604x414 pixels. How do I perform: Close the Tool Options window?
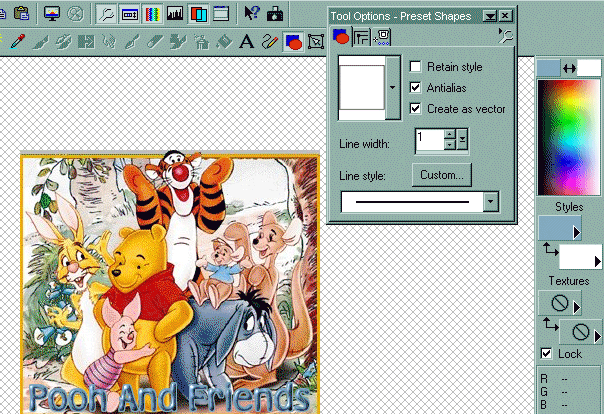click(x=505, y=16)
